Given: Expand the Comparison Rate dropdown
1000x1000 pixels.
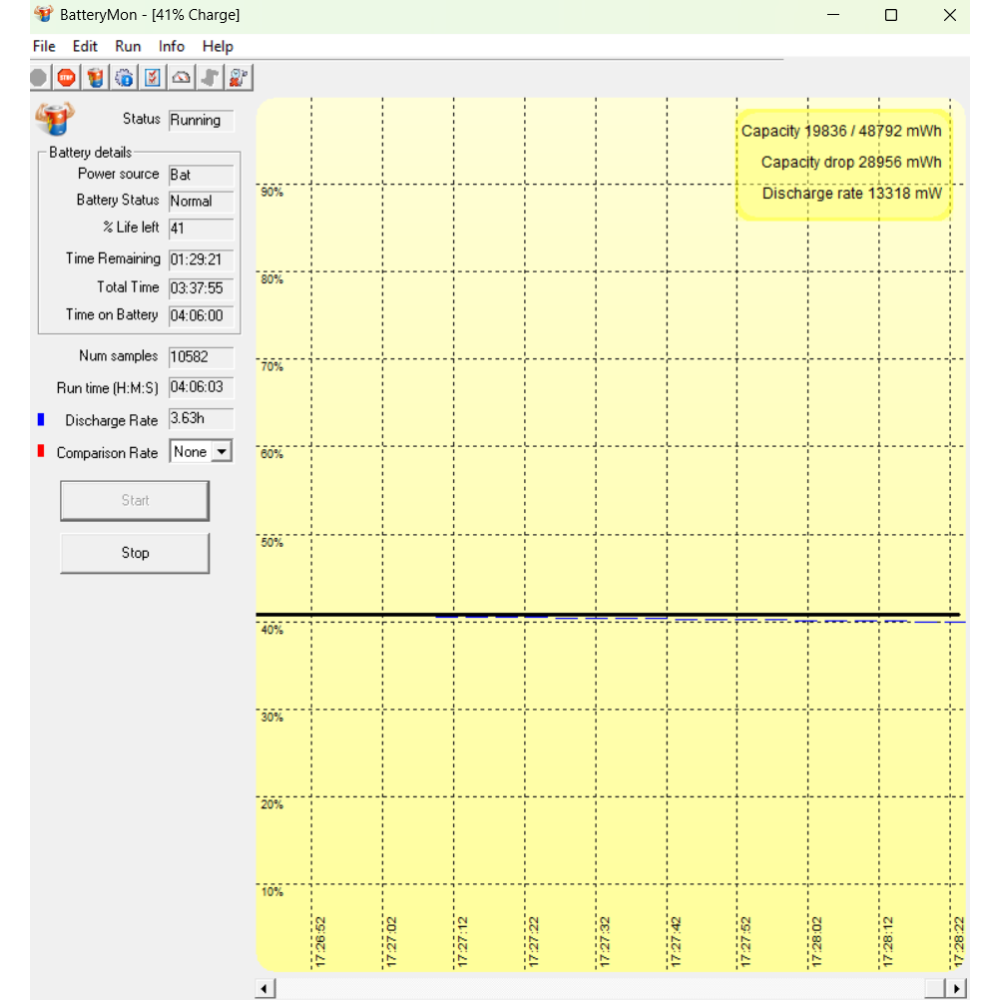Looking at the screenshot, I should [221, 452].
